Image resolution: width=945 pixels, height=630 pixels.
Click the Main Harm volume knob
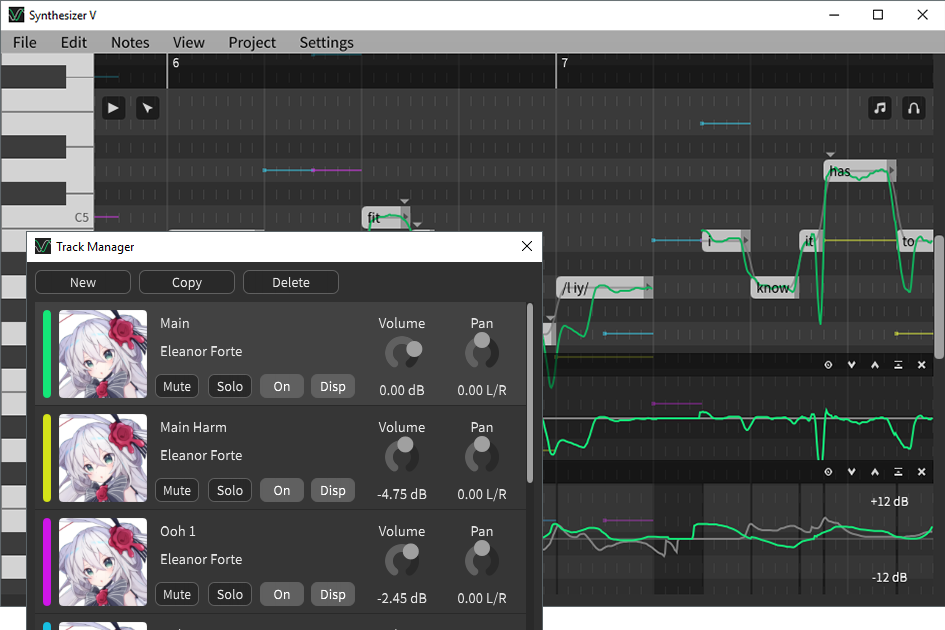(402, 456)
